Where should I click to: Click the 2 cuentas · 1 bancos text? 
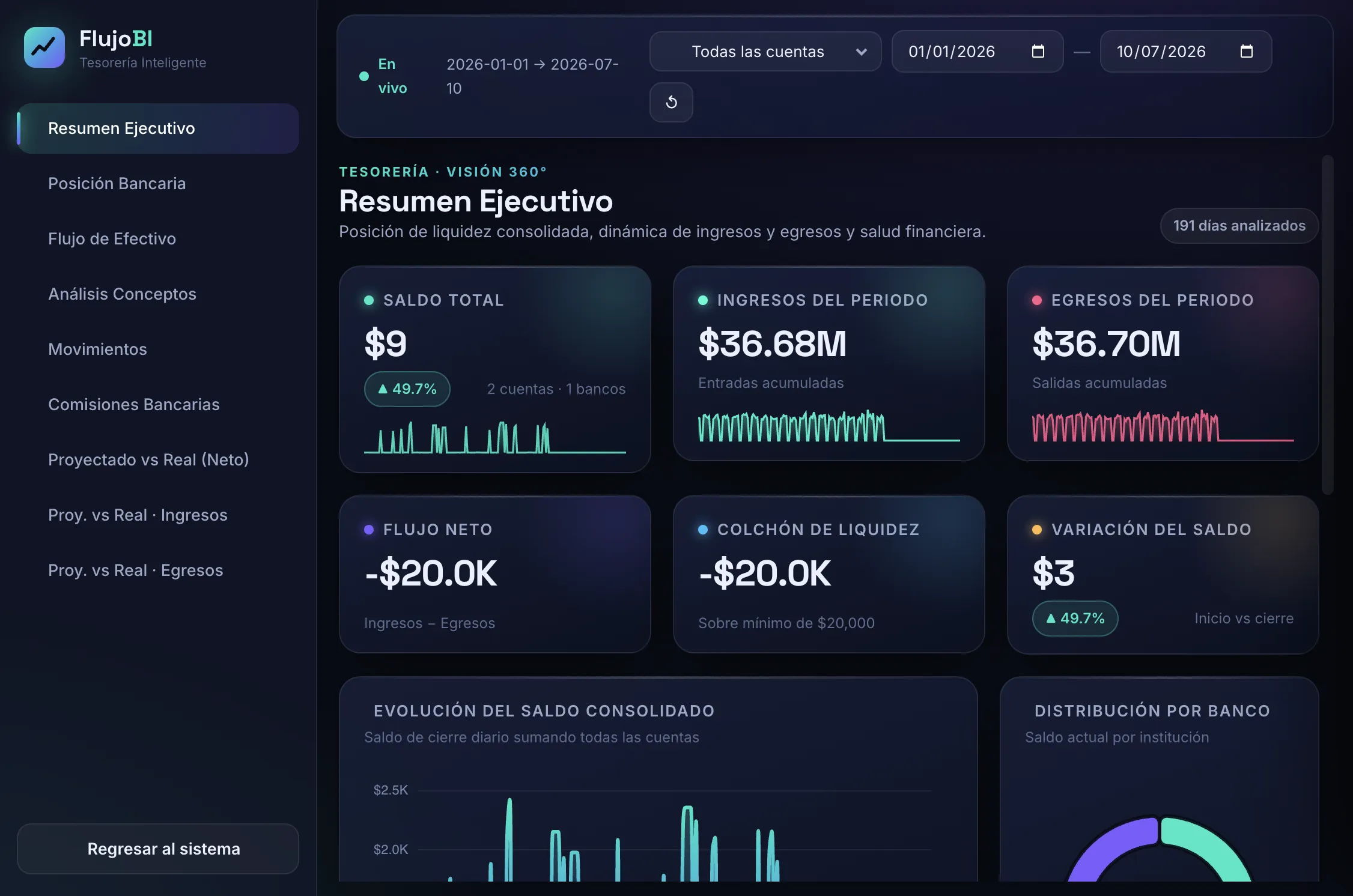point(556,389)
